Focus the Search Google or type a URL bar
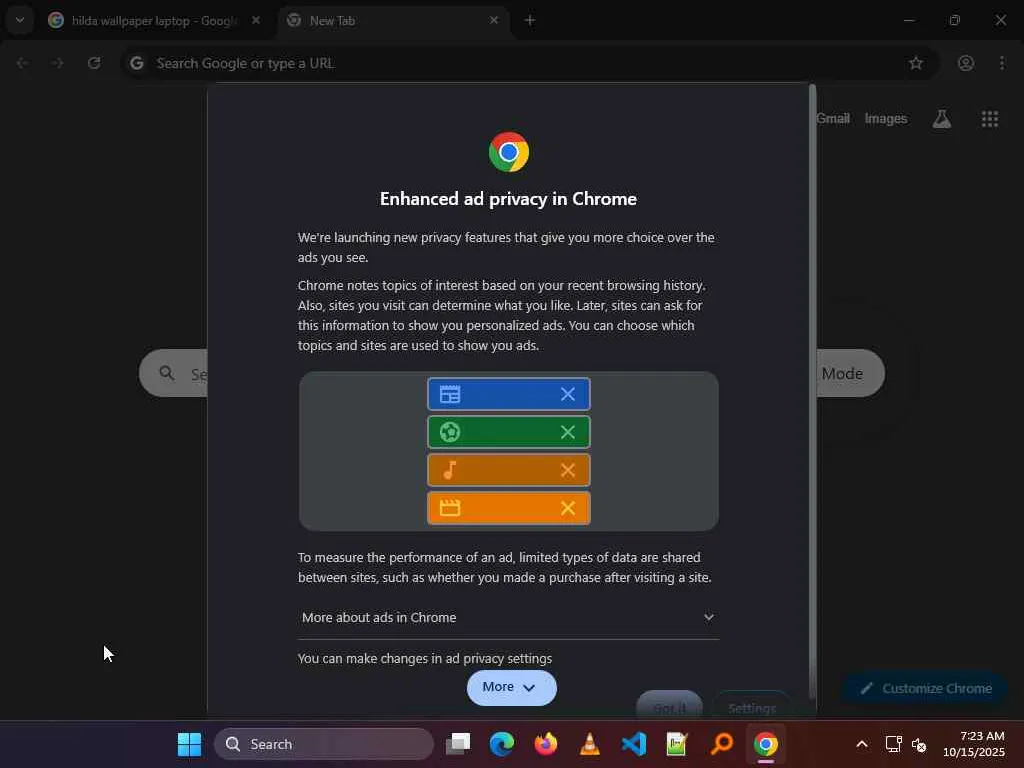The image size is (1024, 768). click(529, 63)
